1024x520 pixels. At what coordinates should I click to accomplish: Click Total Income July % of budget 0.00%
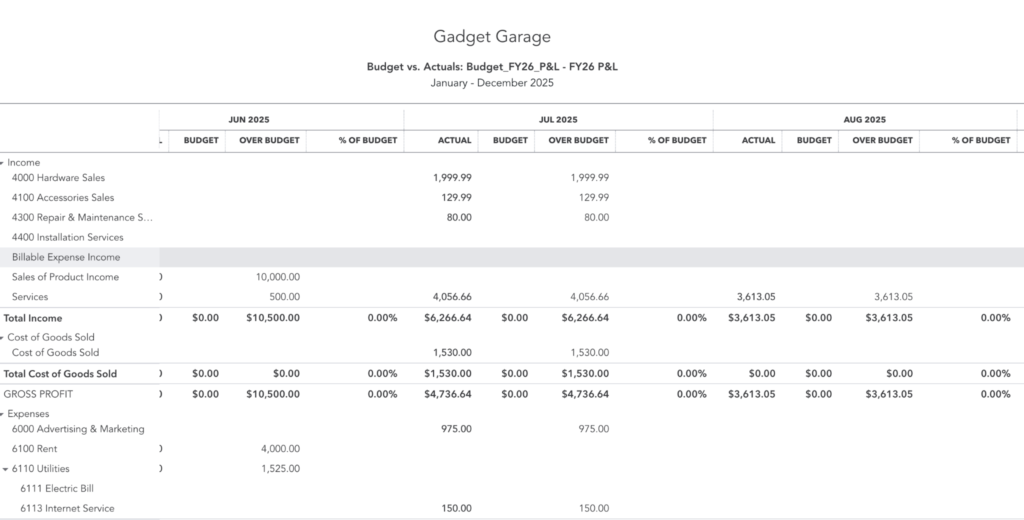[x=692, y=318]
